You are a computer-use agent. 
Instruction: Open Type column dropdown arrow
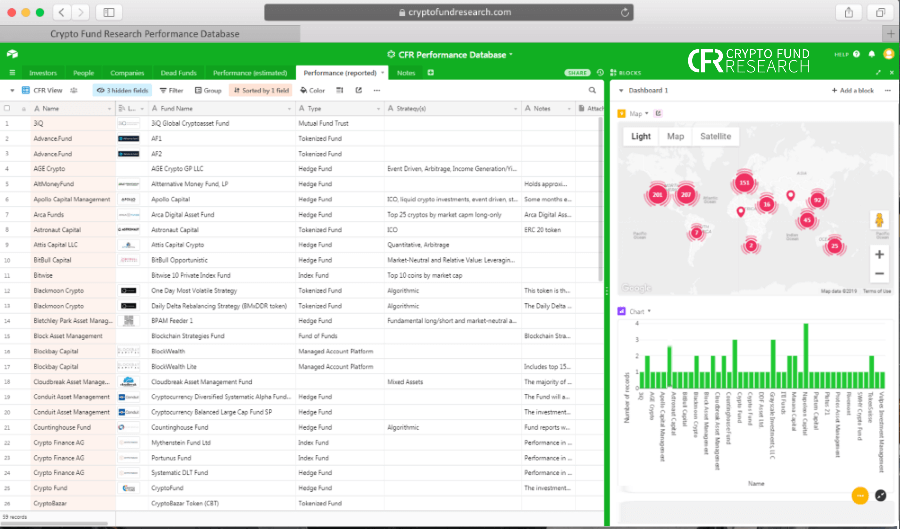pyautogui.click(x=378, y=108)
